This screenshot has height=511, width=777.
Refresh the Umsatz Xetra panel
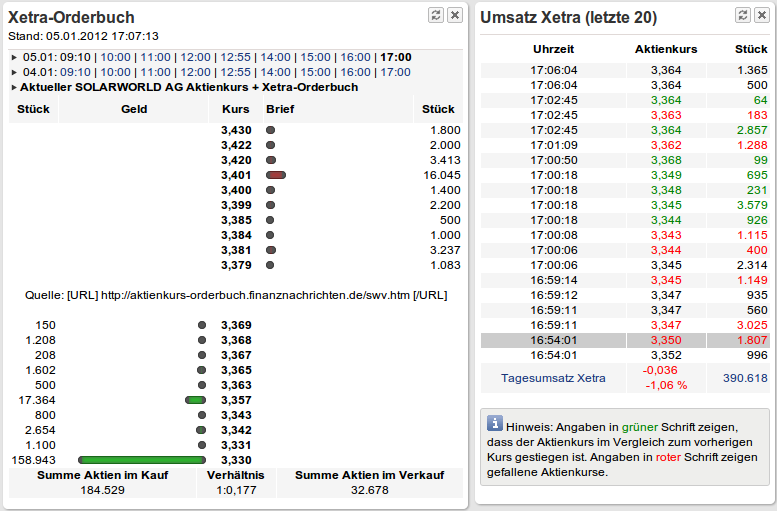[743, 15]
